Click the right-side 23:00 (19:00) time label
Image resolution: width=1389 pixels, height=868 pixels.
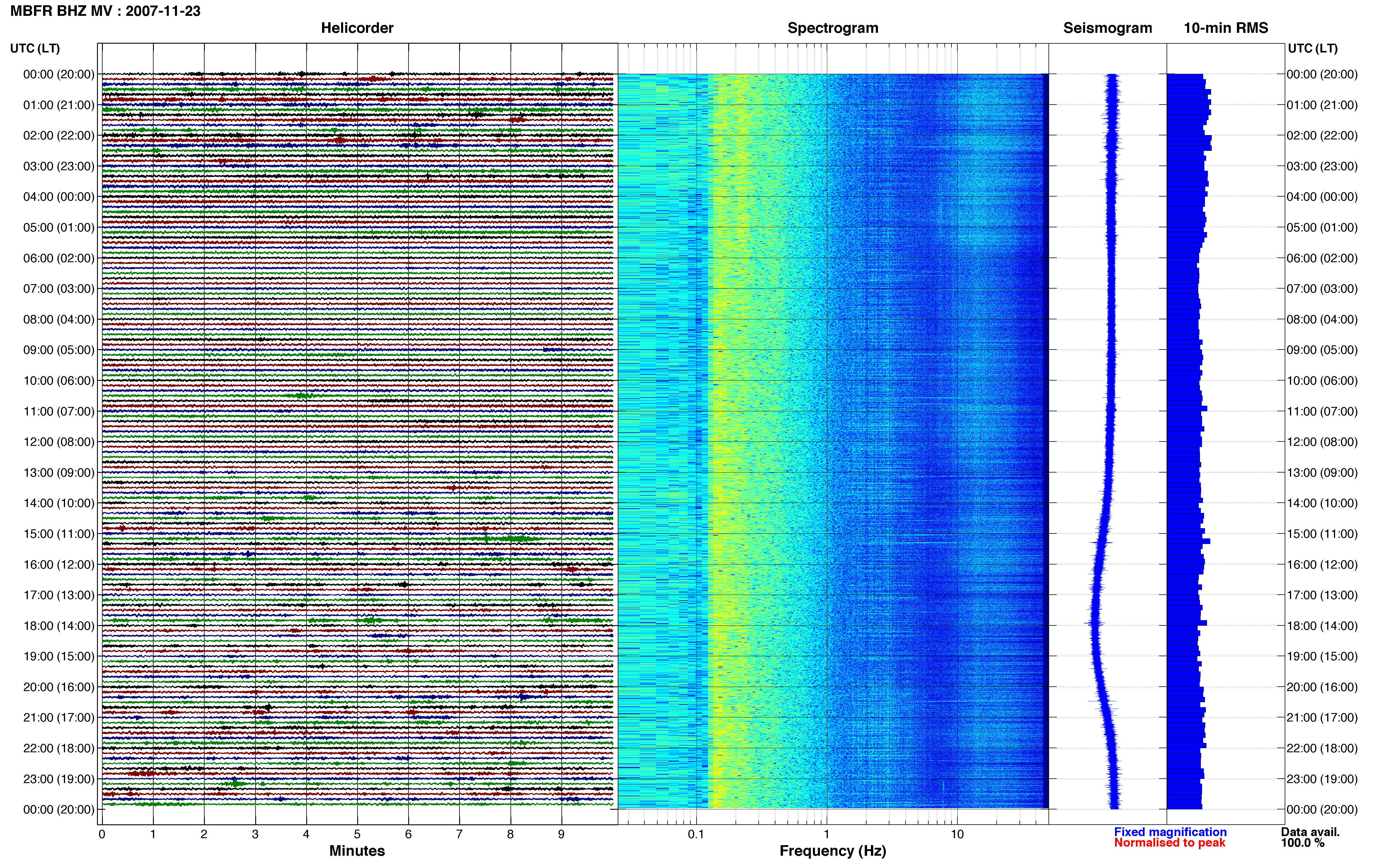pyautogui.click(x=1322, y=779)
